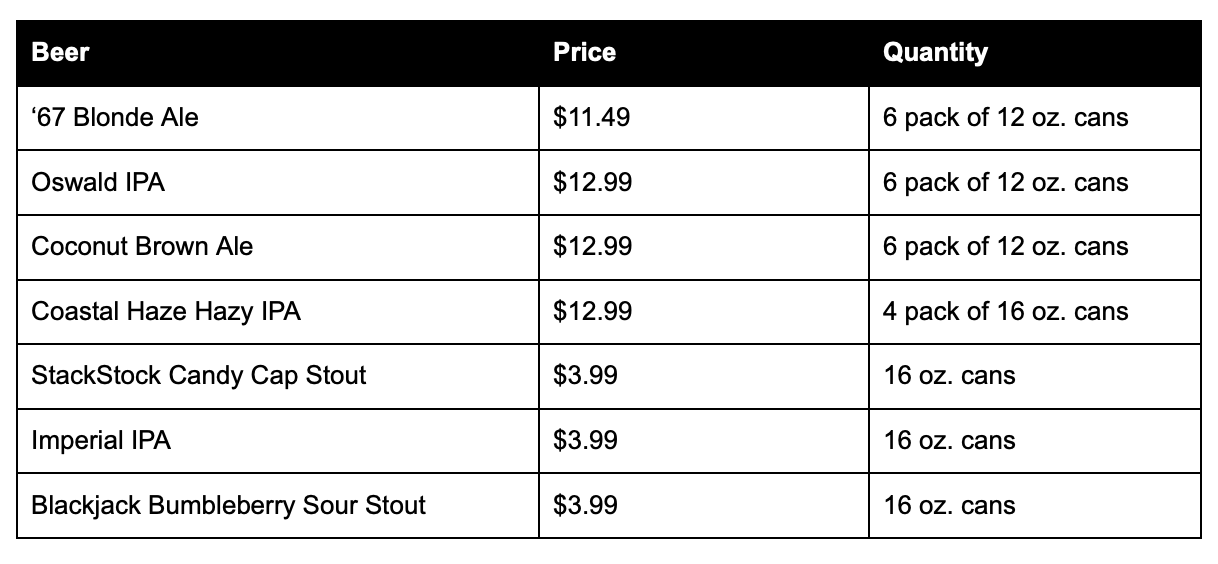Click '67 Blonde Ale quantity cell
This screenshot has height=564, width=1218.
(x=1035, y=118)
